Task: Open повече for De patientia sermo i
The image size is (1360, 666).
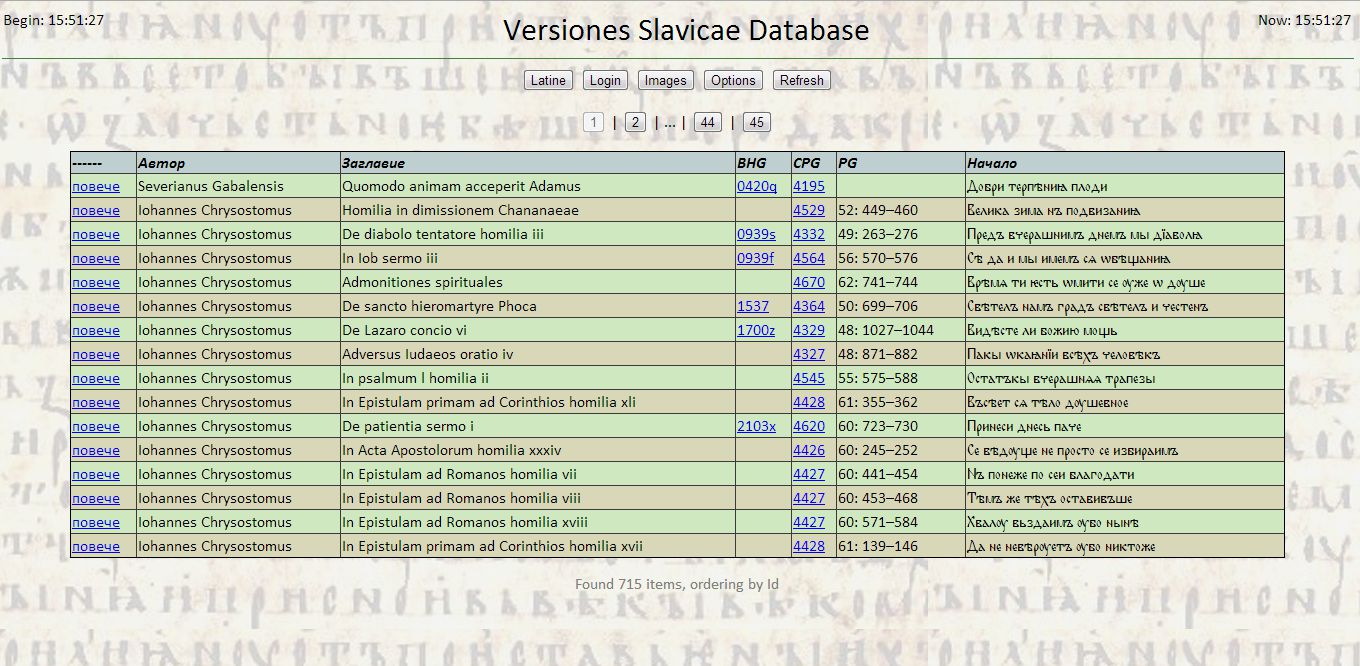Action: (96, 426)
